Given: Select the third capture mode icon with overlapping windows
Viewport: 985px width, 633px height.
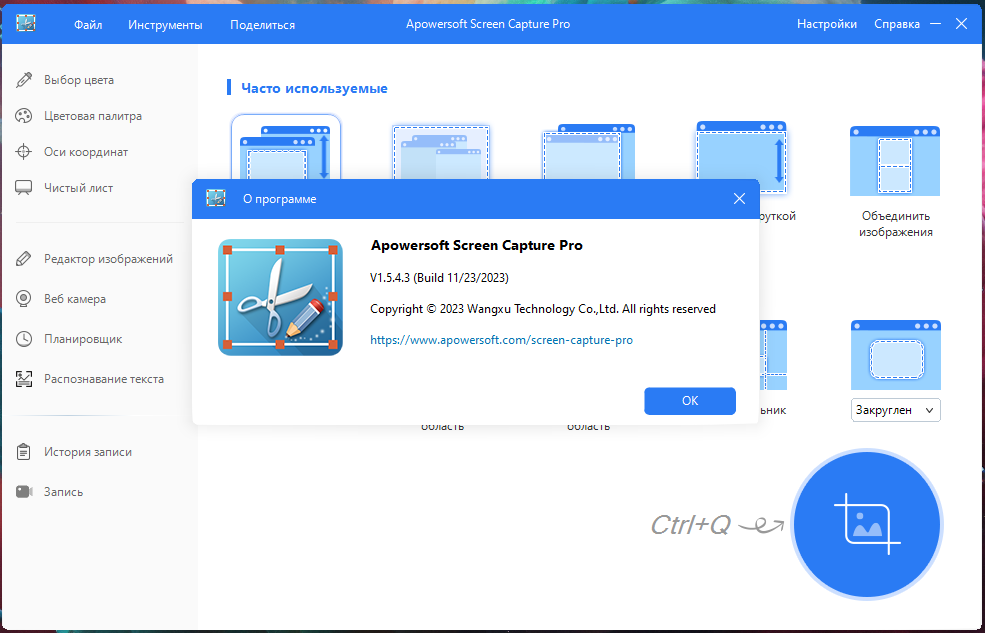Looking at the screenshot, I should coord(589,153).
